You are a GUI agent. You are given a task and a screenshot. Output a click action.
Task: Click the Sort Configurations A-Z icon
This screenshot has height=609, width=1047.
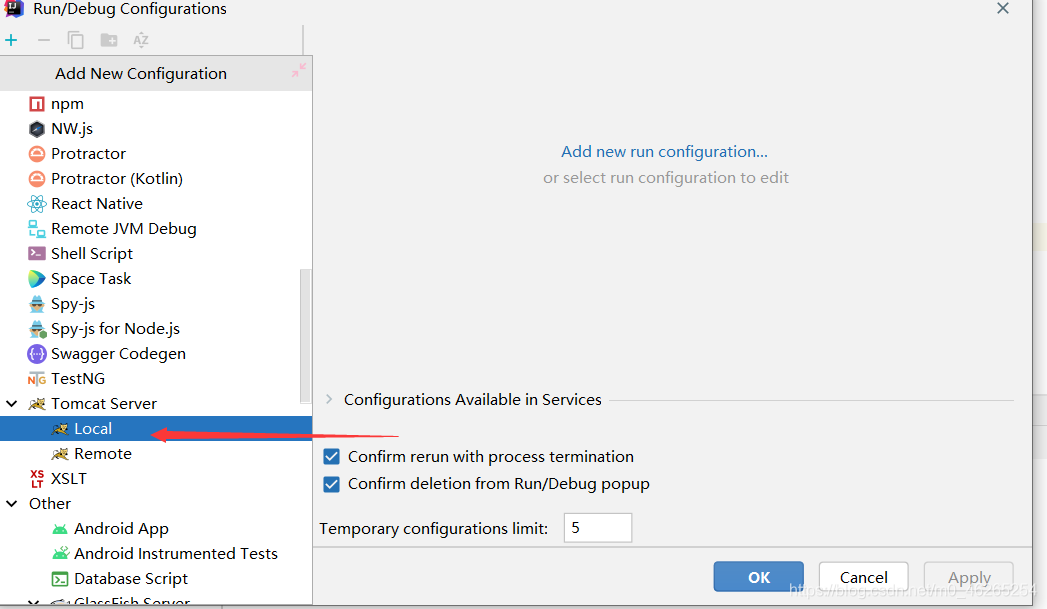click(141, 40)
